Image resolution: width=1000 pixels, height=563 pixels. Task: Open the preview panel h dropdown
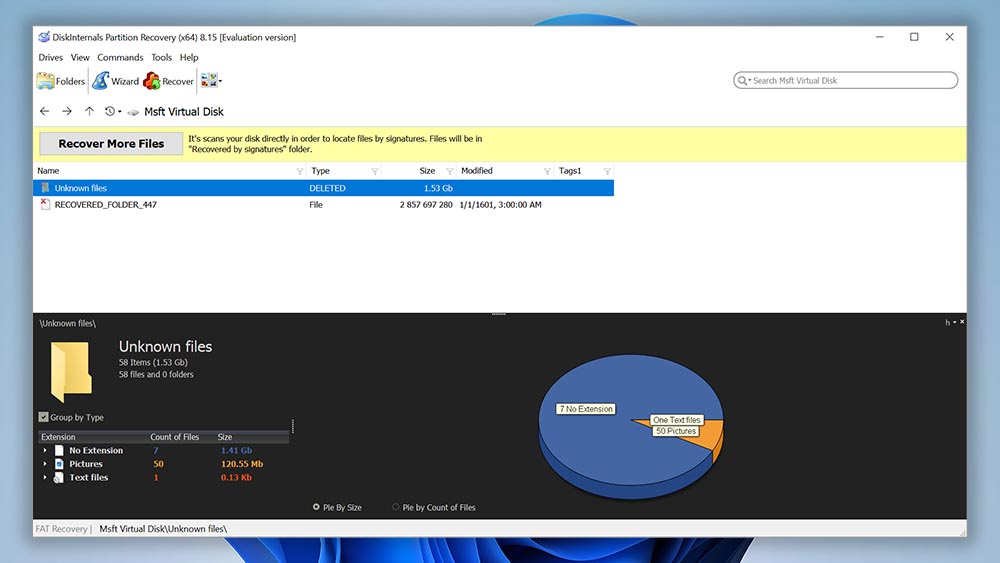pyautogui.click(x=950, y=322)
